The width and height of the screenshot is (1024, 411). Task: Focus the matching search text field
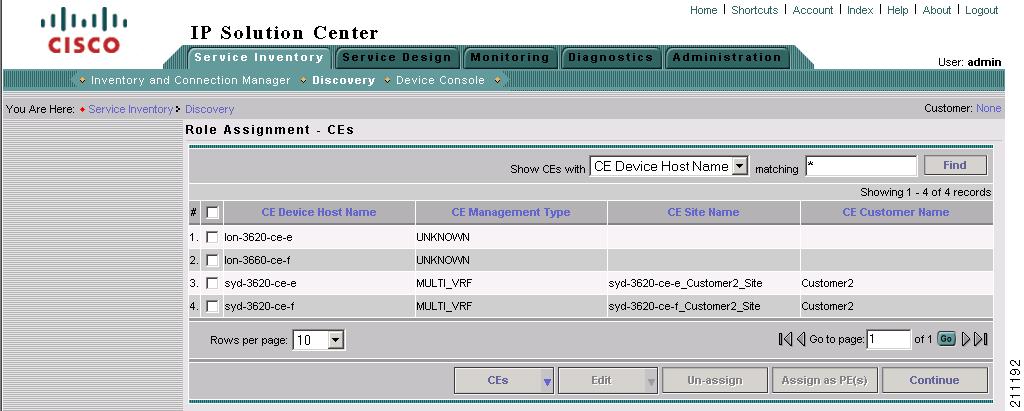(x=861, y=166)
